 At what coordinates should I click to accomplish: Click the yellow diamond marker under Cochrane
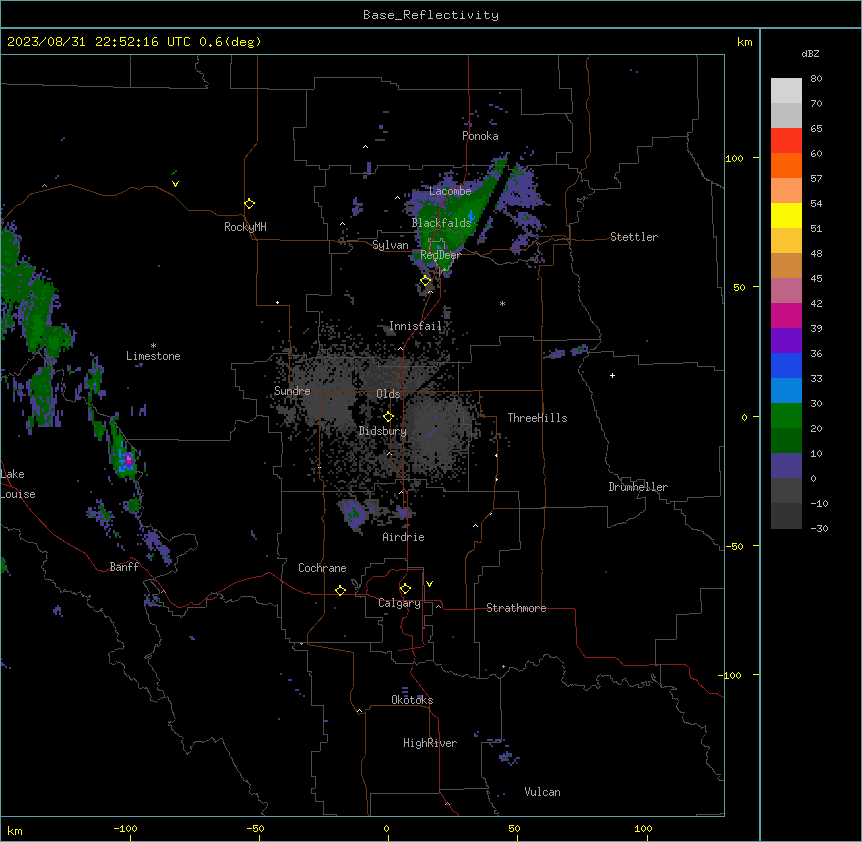pyautogui.click(x=340, y=590)
